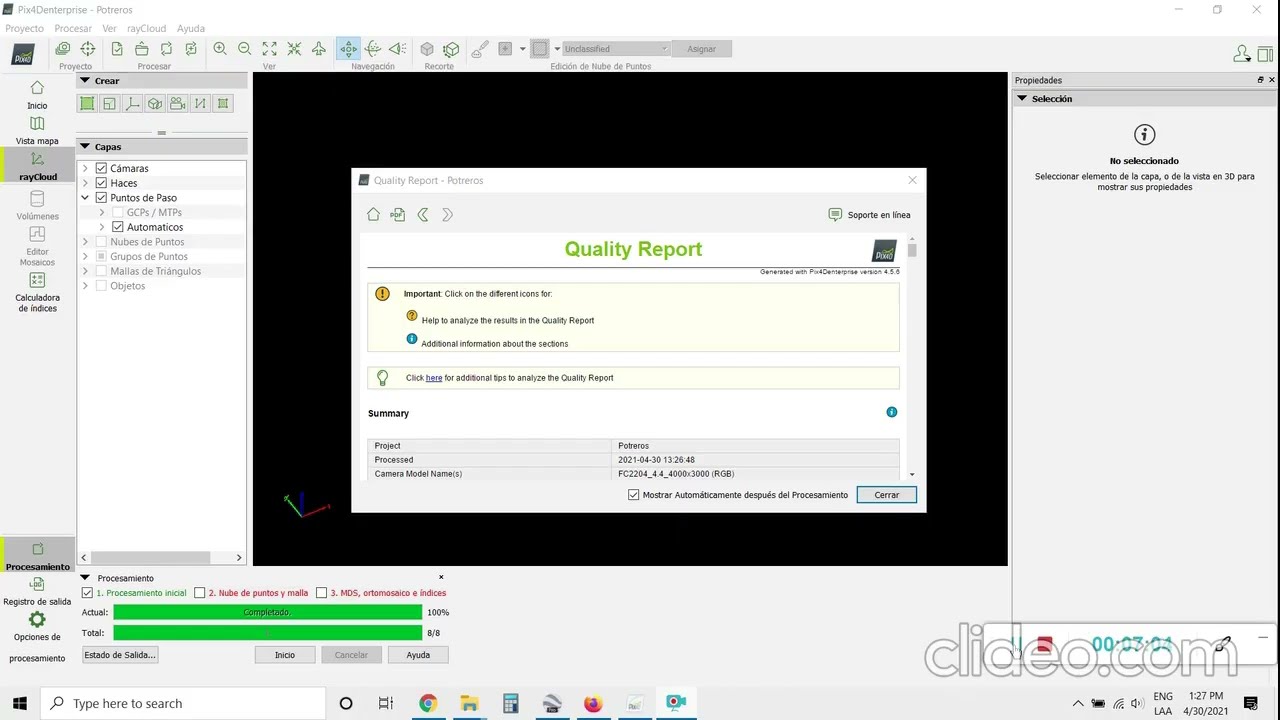The image size is (1280, 720).
Task: Enable 2. Nube de puntos y malla
Action: 200,593
